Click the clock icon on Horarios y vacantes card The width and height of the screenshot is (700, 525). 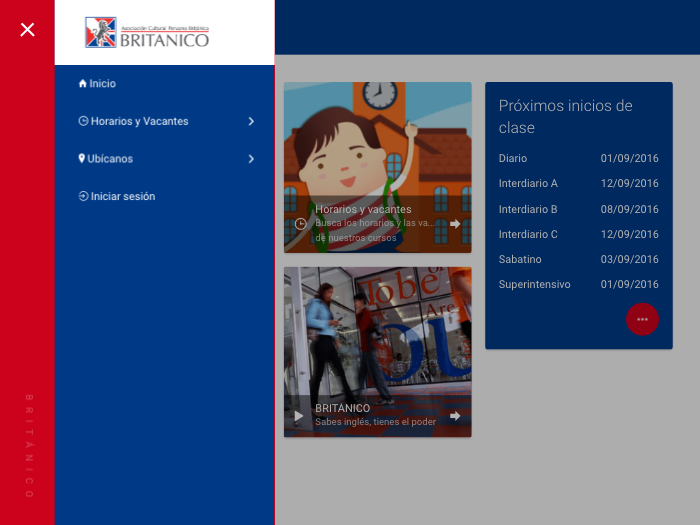pos(301,224)
